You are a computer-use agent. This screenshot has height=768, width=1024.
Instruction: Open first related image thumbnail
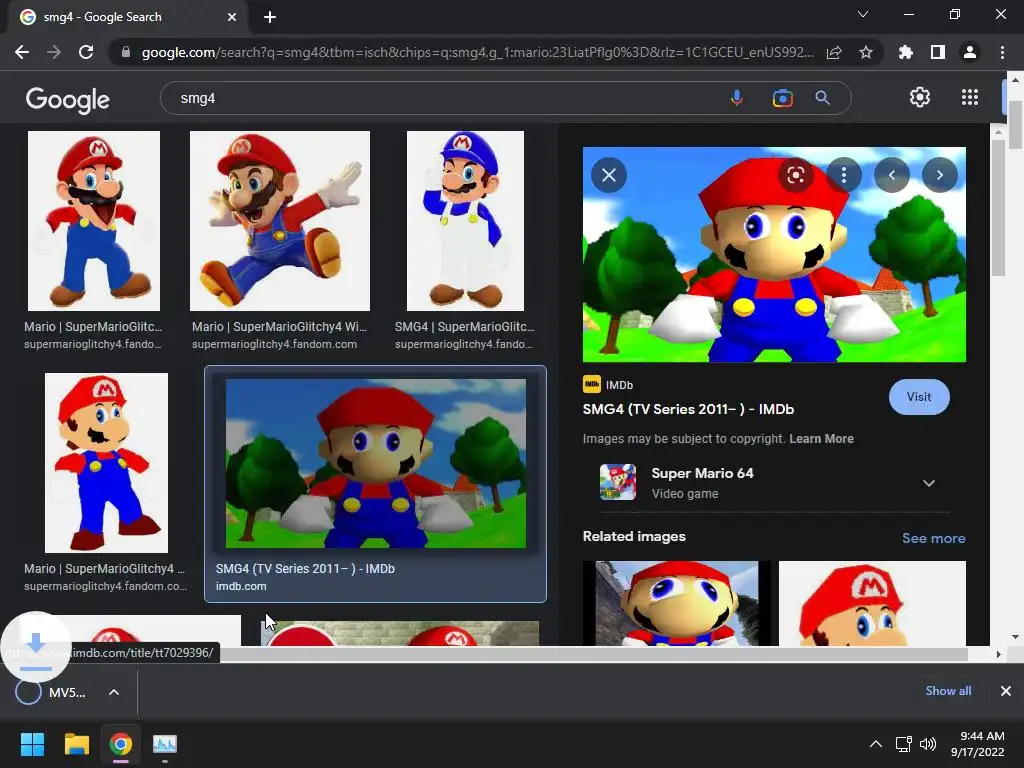point(677,603)
